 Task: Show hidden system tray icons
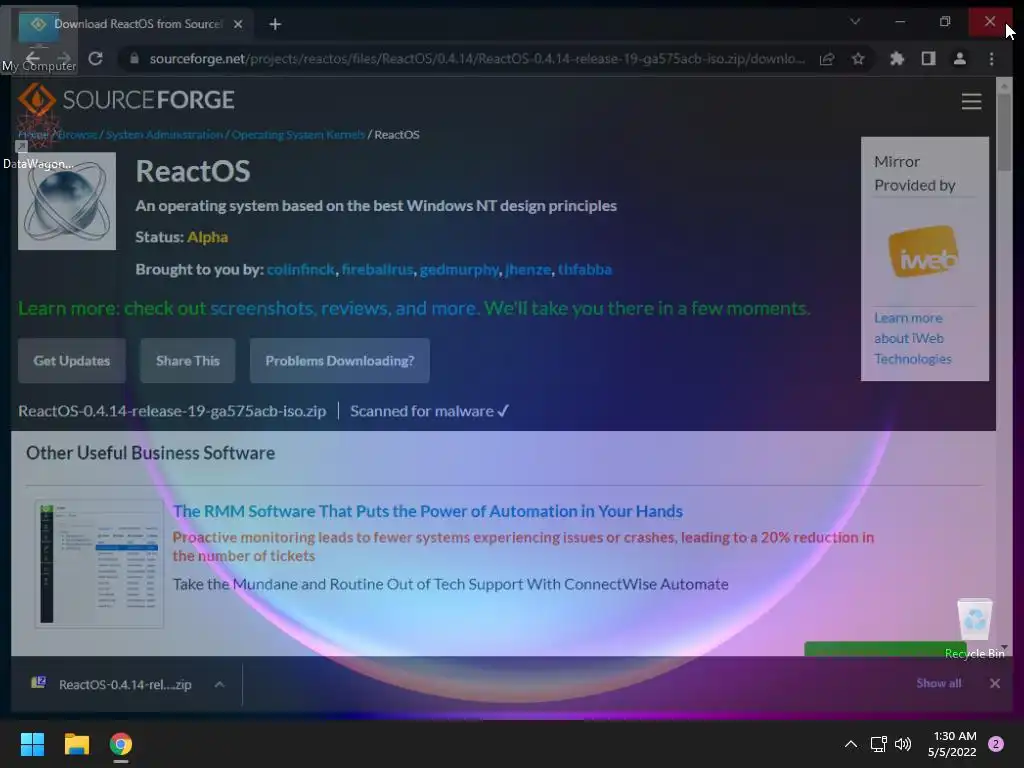(850, 744)
